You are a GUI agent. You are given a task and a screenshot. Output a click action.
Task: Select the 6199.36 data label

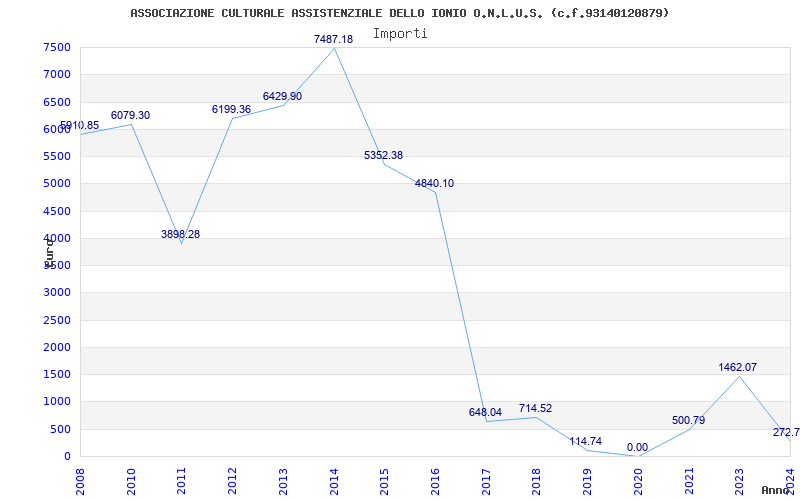click(x=232, y=109)
